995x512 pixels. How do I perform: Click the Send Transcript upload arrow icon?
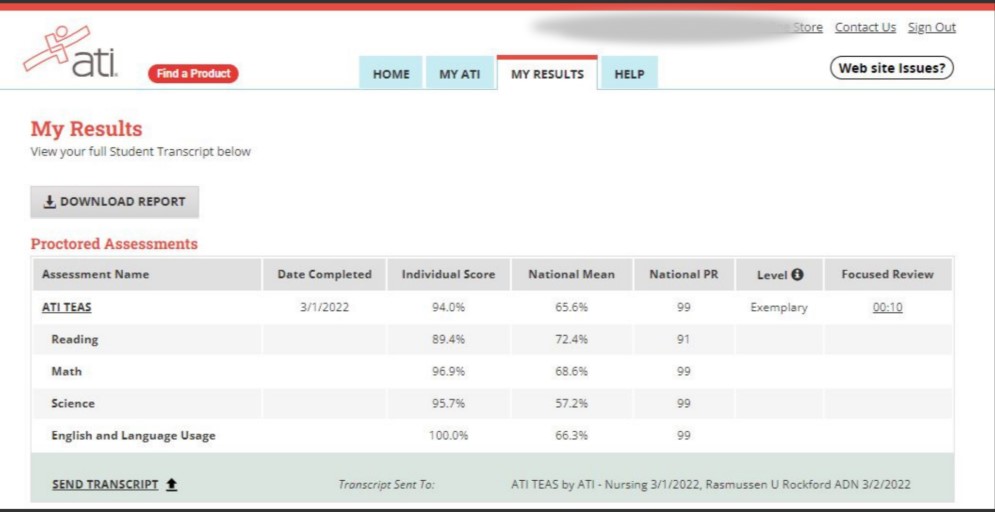(x=171, y=484)
